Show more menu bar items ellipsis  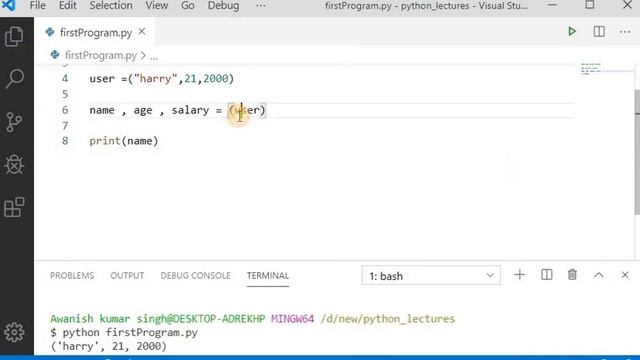click(x=260, y=6)
